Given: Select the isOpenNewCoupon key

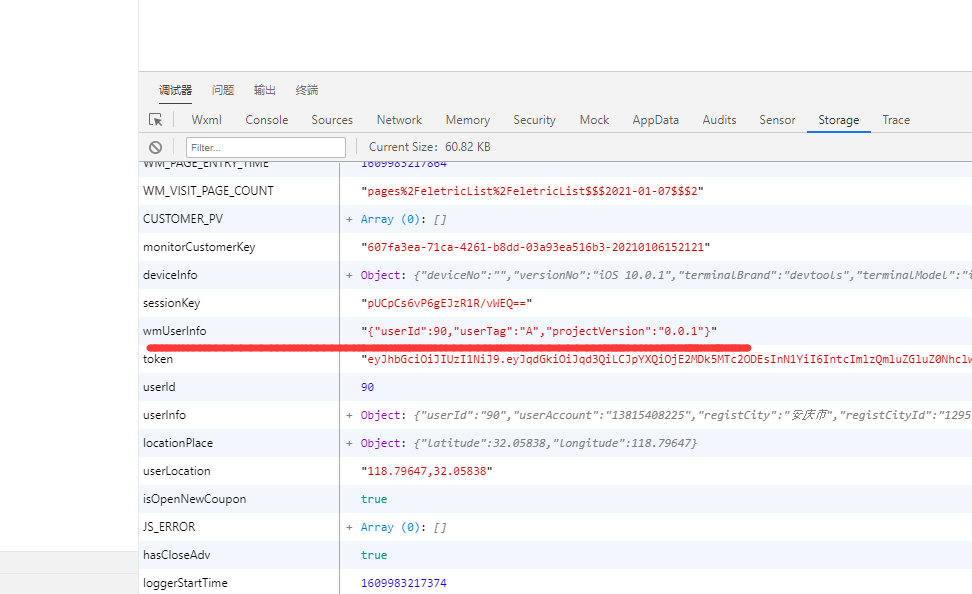Looking at the screenshot, I should (195, 499).
